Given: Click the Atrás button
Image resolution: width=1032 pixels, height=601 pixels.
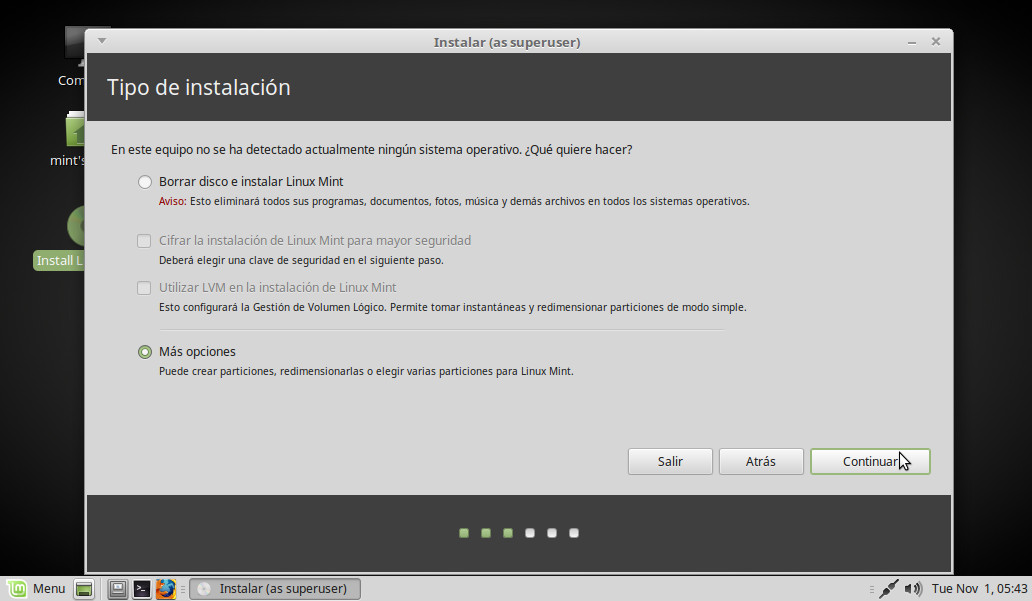Looking at the screenshot, I should 761,461.
